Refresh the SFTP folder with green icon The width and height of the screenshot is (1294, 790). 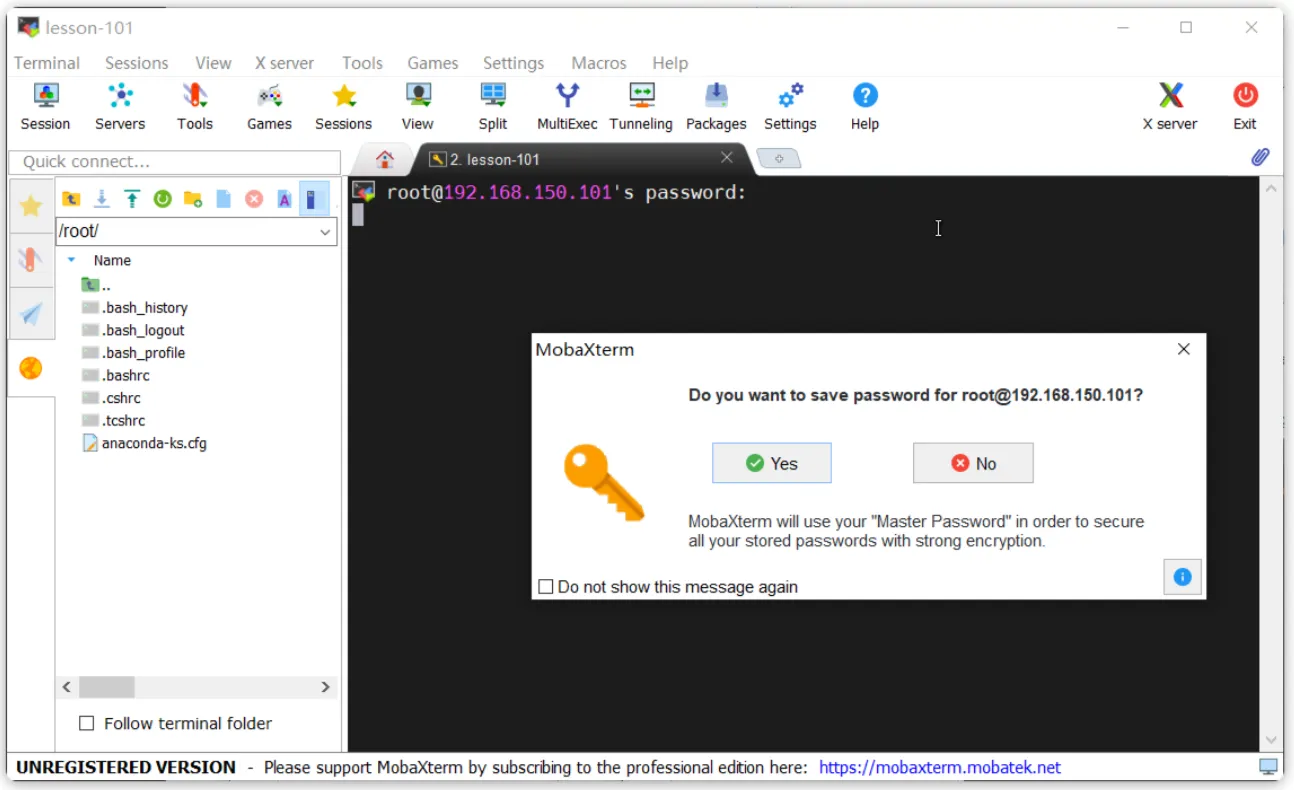pyautogui.click(x=162, y=199)
